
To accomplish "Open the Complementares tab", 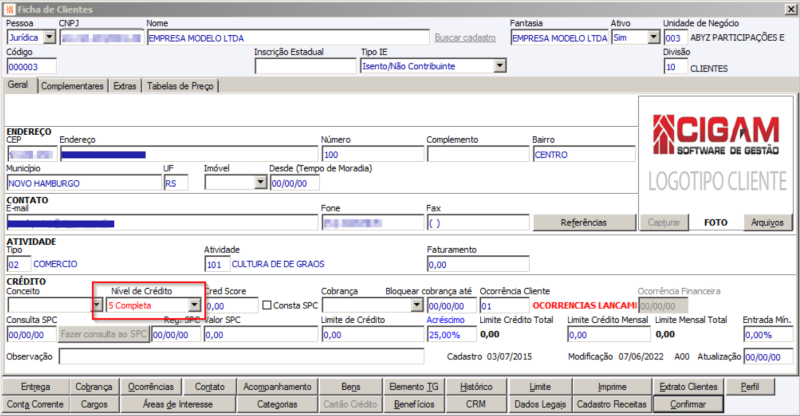I will [72, 86].
